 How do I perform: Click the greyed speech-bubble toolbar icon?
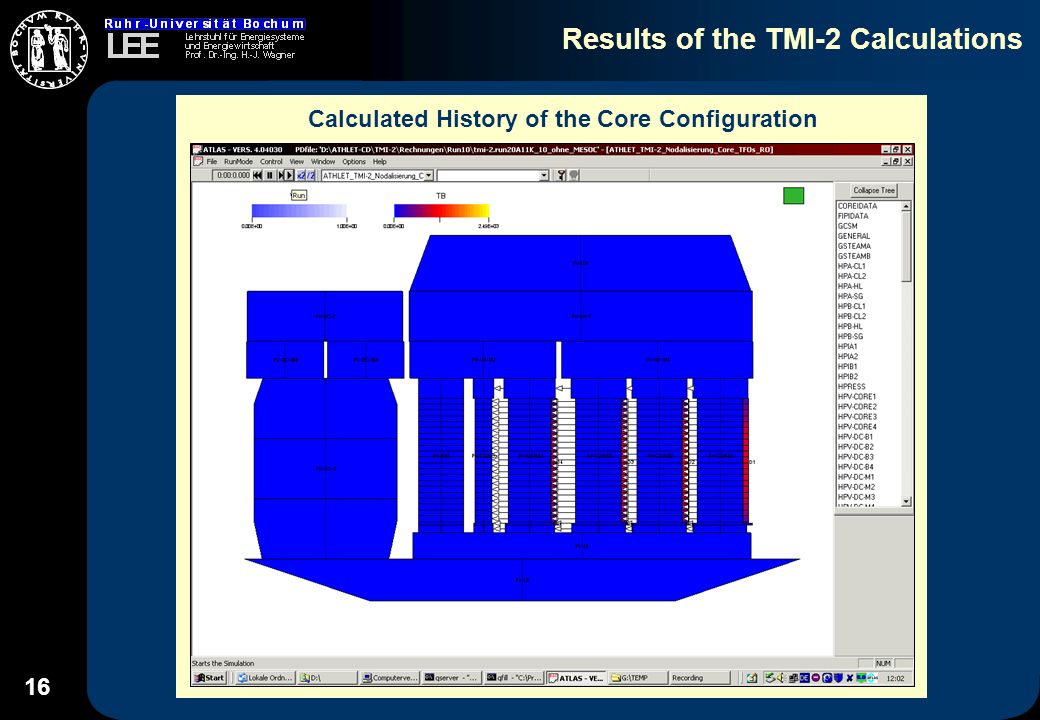[574, 175]
